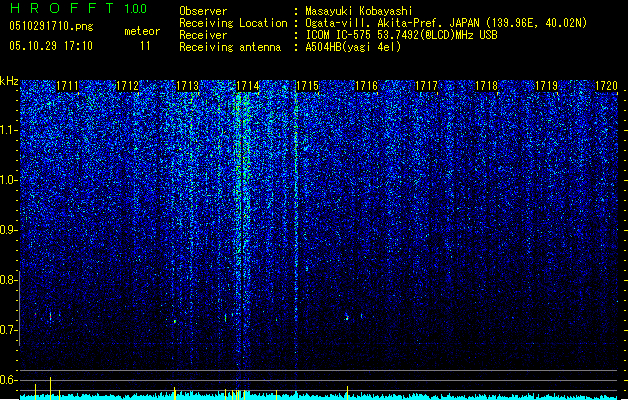Click the 0.8 kHz axis label

(x=8, y=280)
